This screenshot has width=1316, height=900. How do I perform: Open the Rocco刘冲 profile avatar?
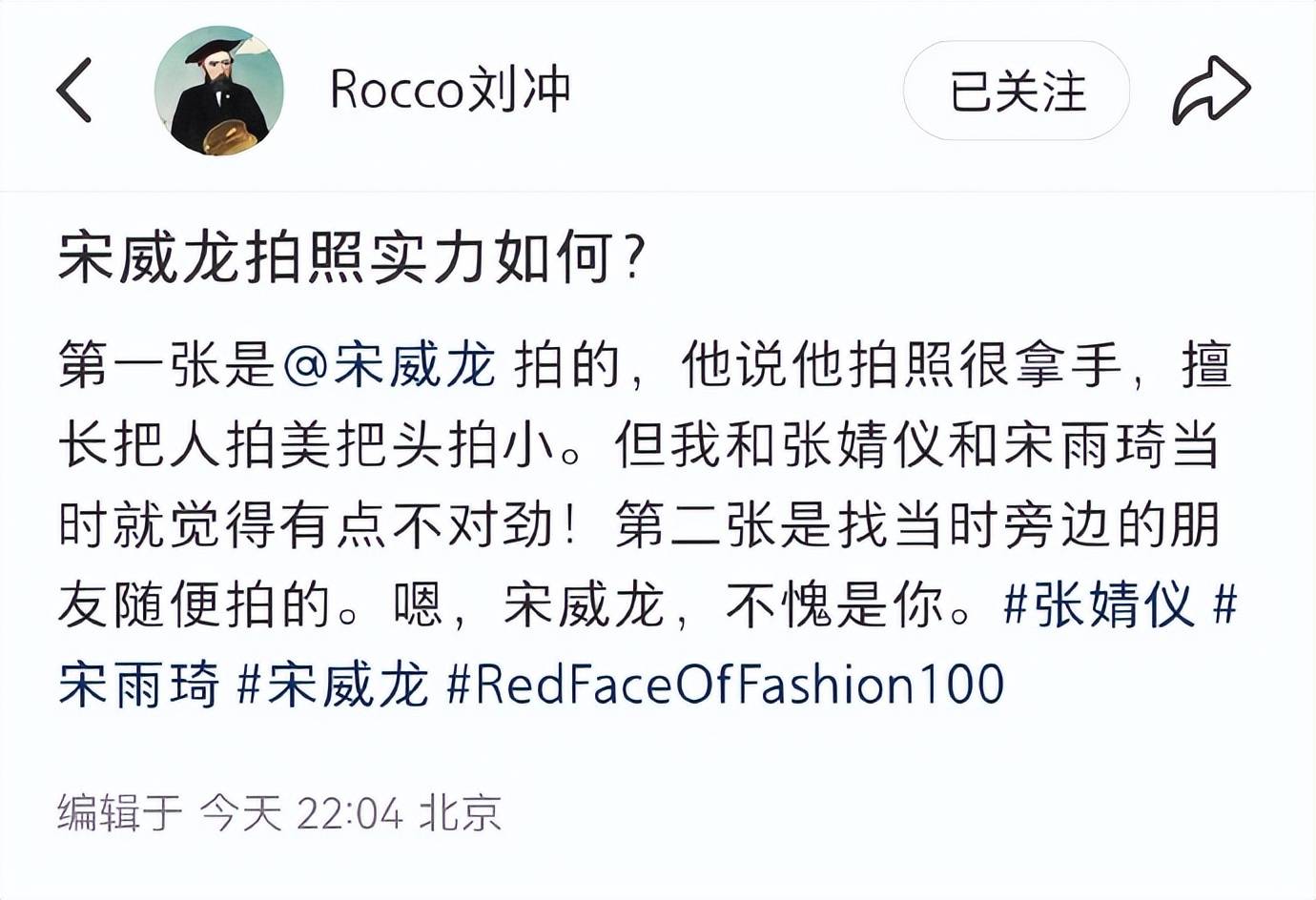point(218,91)
